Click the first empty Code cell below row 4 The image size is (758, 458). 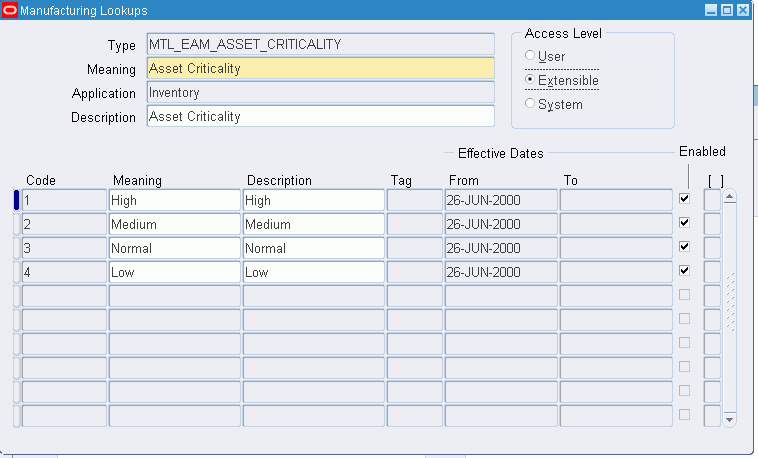[x=64, y=296]
